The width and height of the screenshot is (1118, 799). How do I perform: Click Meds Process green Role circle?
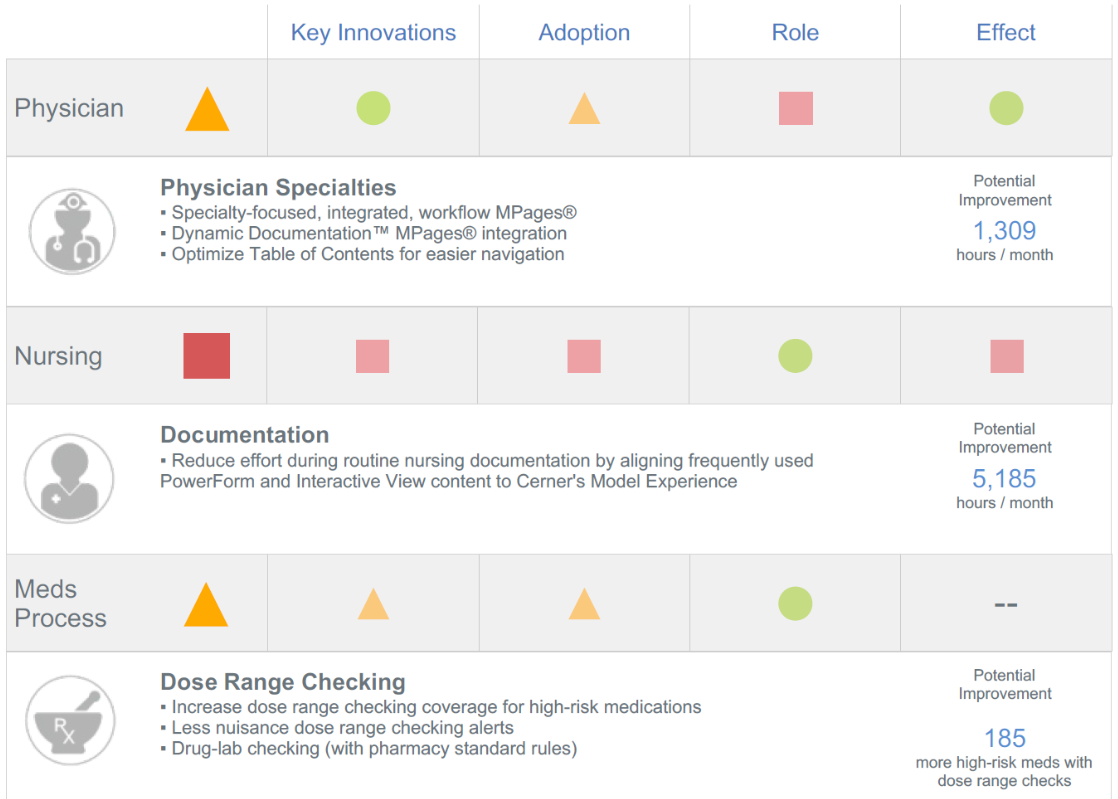795,604
